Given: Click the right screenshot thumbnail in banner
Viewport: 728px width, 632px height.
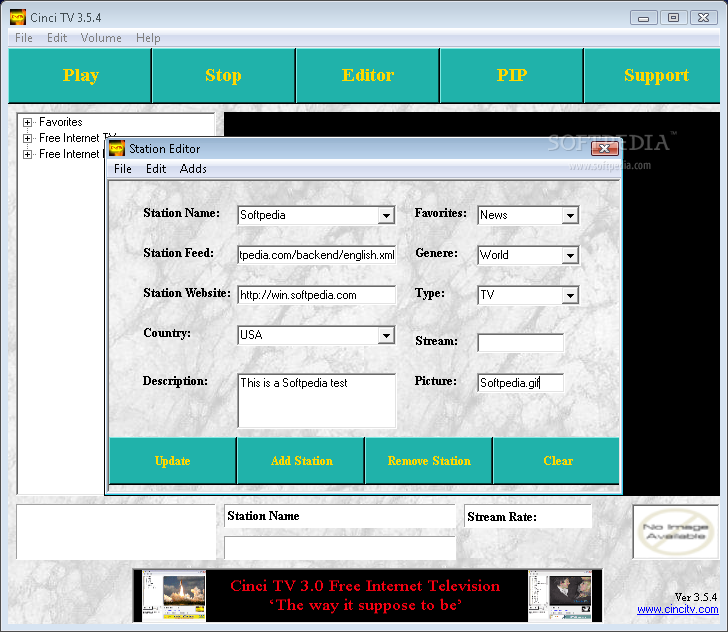Looking at the screenshot, I should 560,596.
